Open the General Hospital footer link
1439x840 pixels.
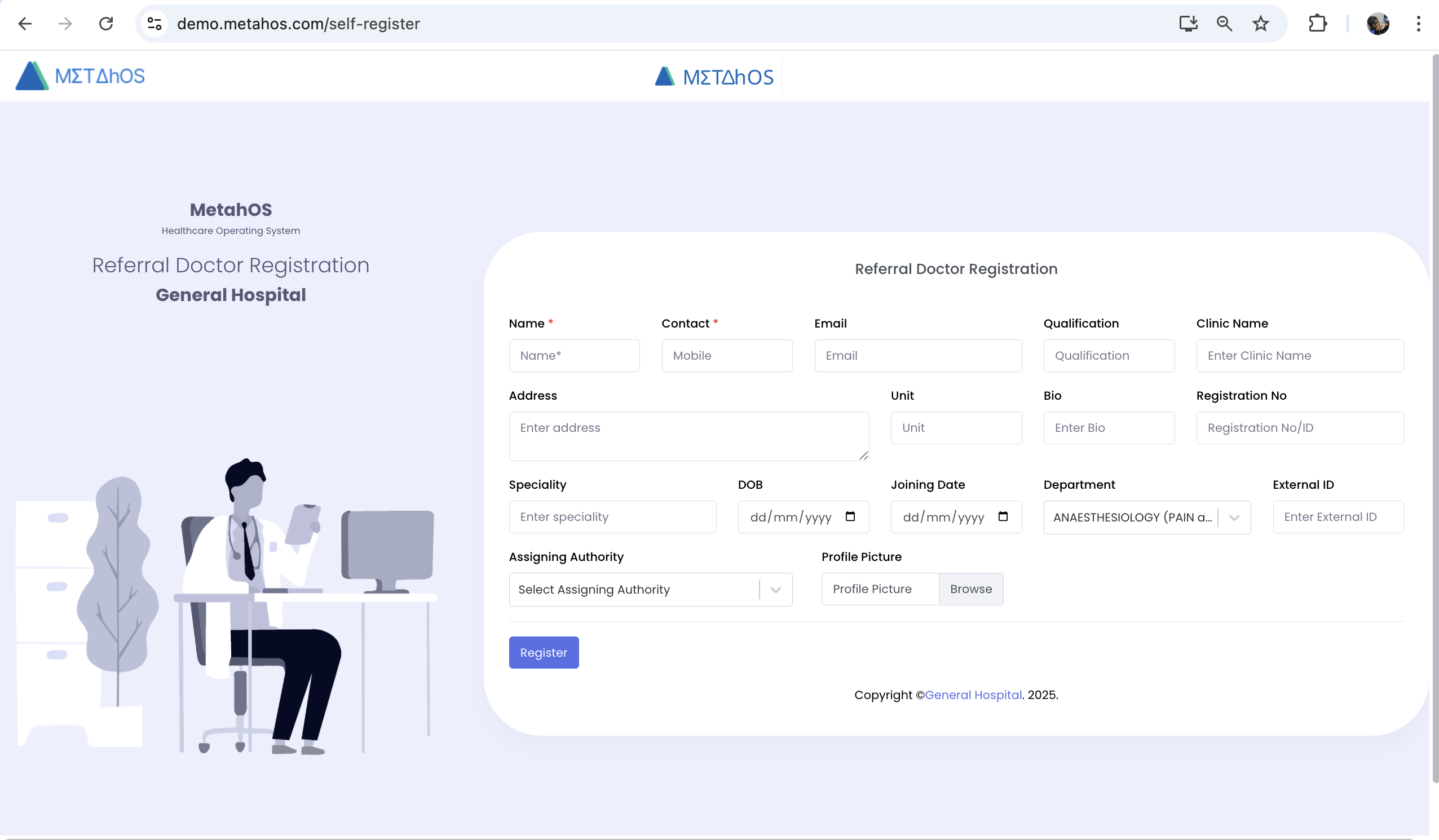[973, 695]
